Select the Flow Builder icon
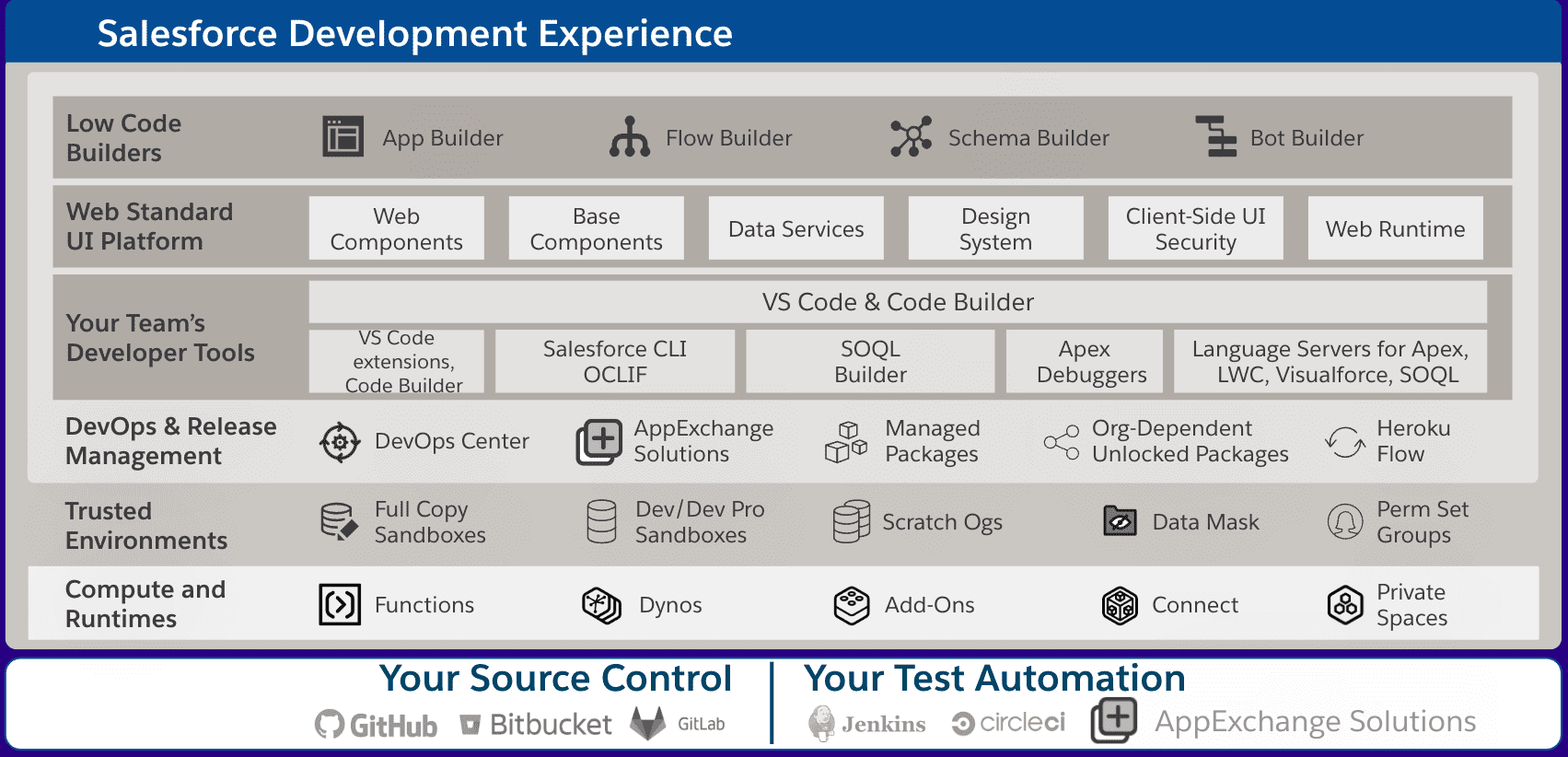The width and height of the screenshot is (1568, 757). 630,137
